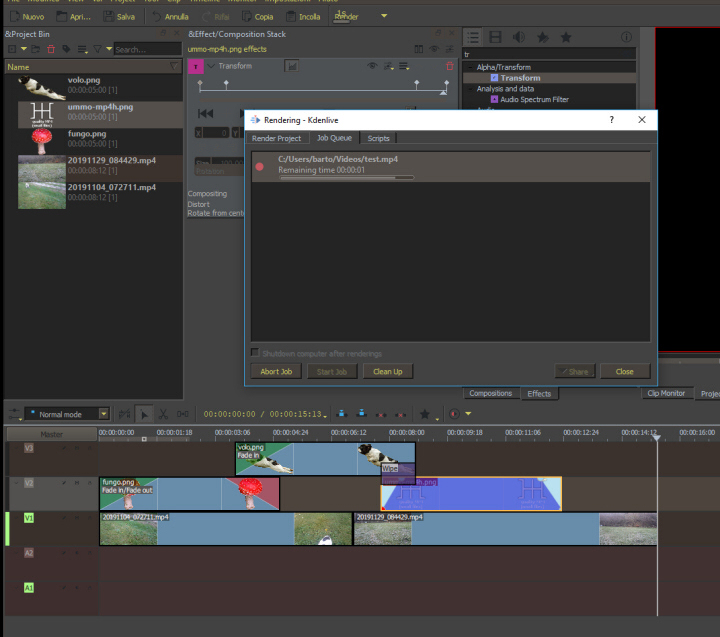Image resolution: width=720 pixels, height=637 pixels.
Task: Collapse the Transform effect chevron
Action: tap(211, 66)
